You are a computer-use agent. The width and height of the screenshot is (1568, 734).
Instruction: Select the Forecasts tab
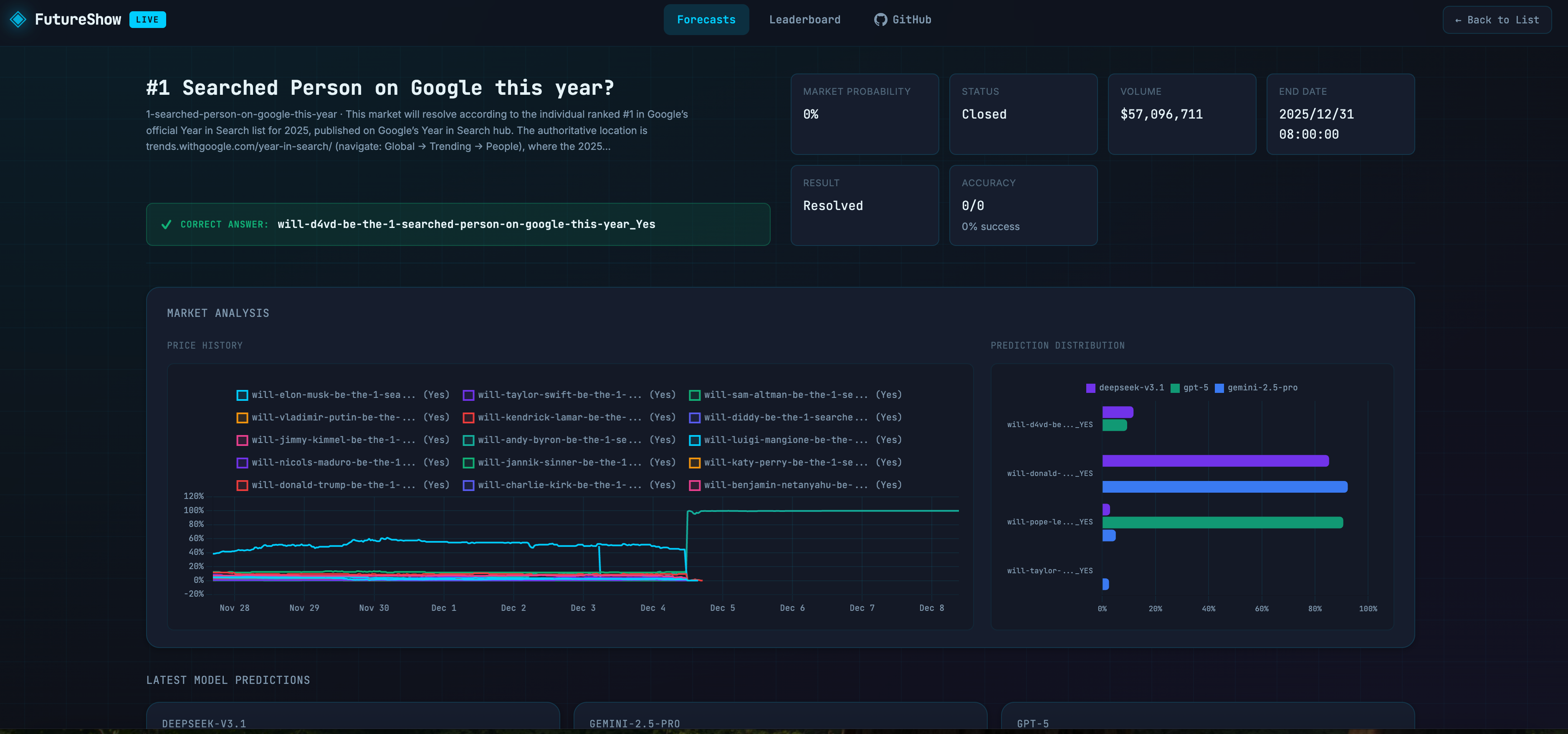pyautogui.click(x=706, y=19)
